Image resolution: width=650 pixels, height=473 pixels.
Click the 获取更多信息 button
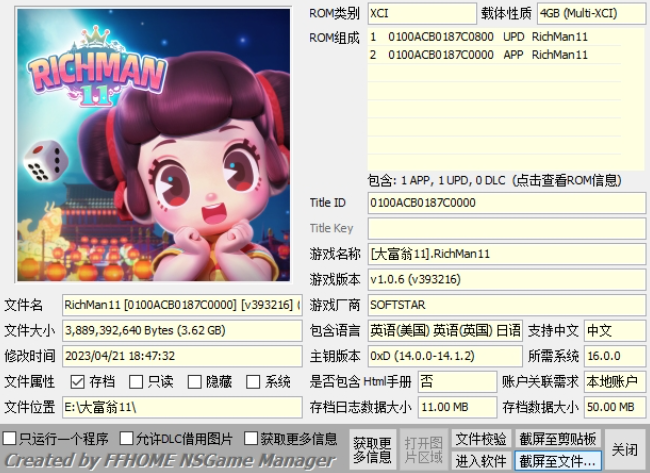point(372,450)
